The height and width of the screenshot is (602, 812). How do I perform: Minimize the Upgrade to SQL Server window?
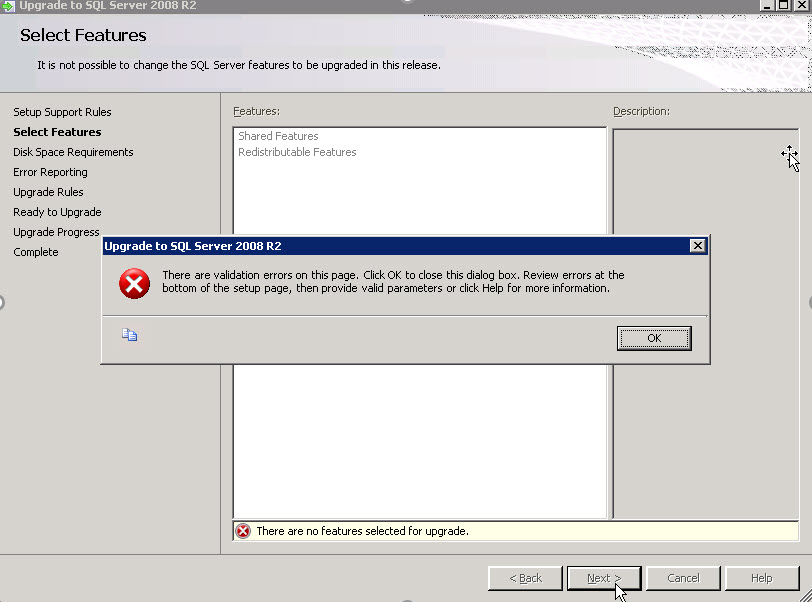767,5
